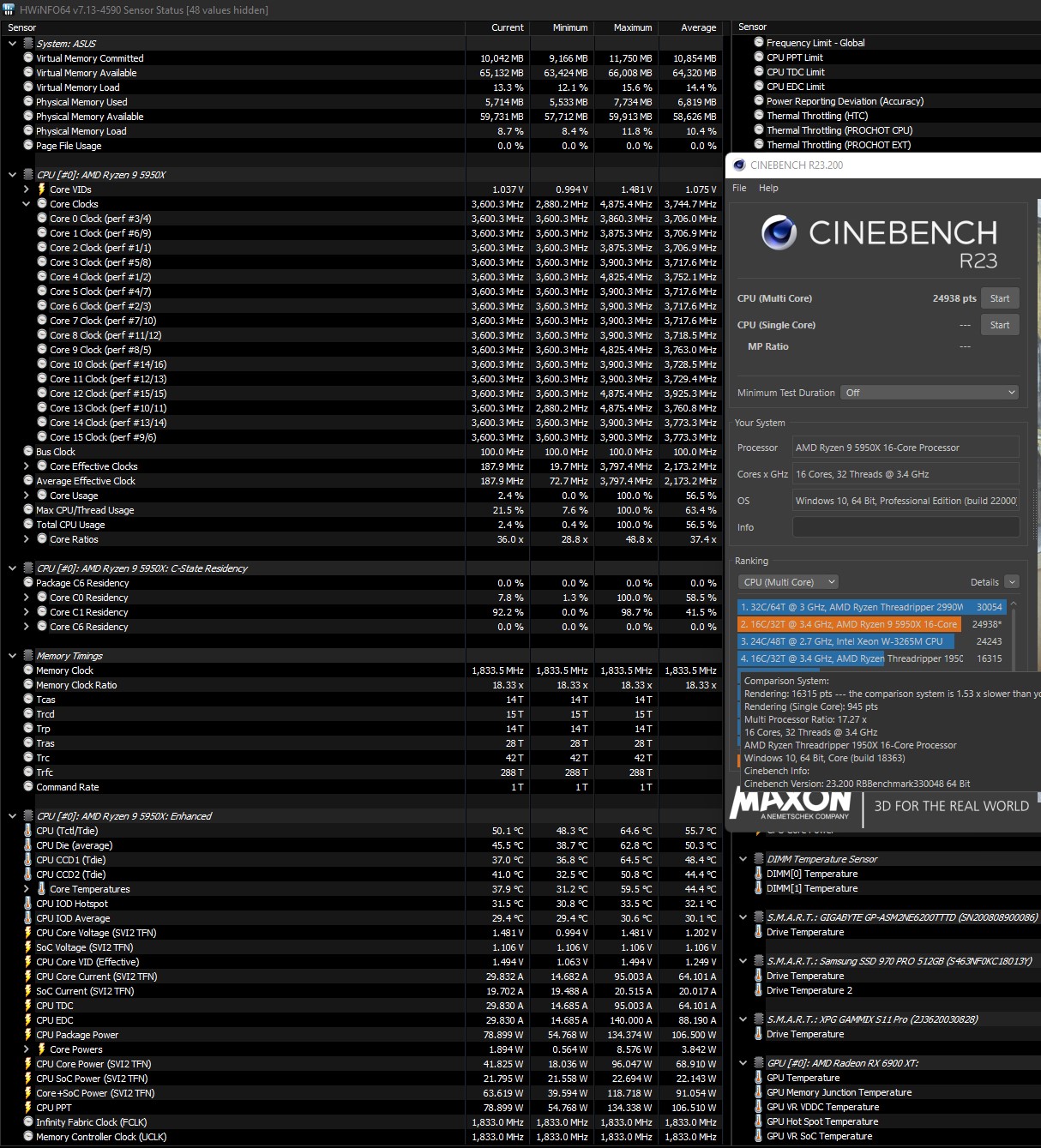Open the File menu in Cinebench
Image resolution: width=1041 pixels, height=1148 pixels.
tap(739, 188)
